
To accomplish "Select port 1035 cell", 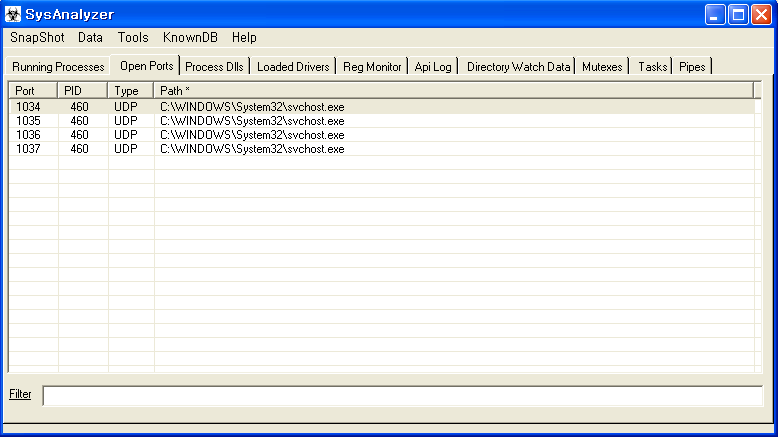I will (x=28, y=121).
